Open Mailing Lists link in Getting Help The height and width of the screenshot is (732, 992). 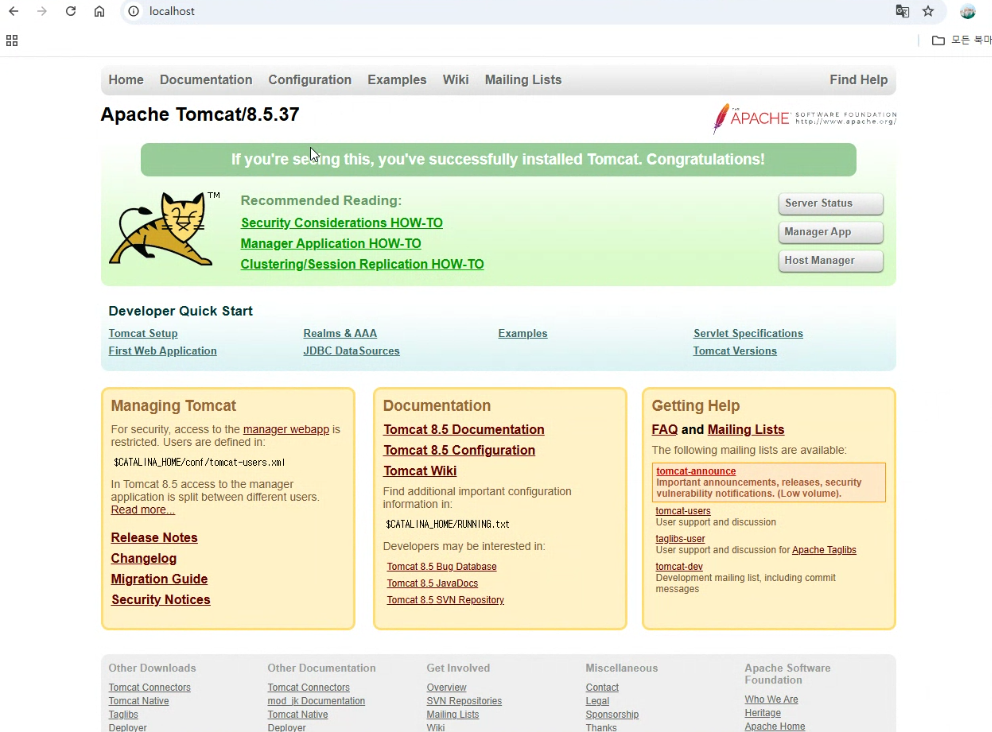pos(746,430)
